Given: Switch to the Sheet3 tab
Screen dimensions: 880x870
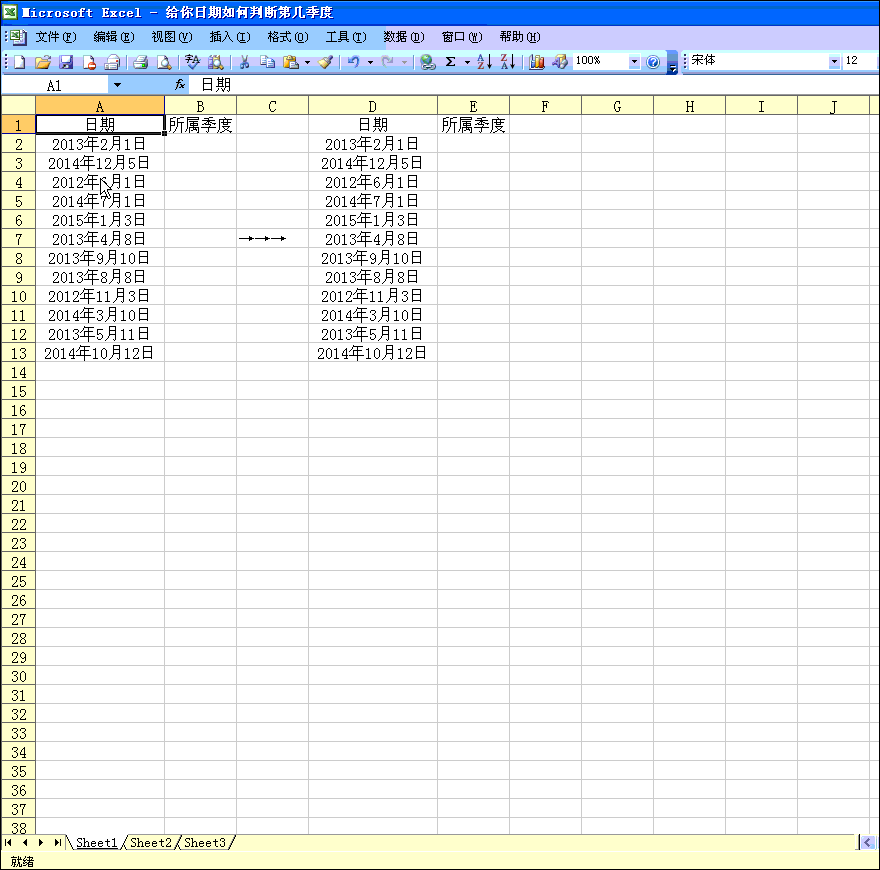Looking at the screenshot, I should click(x=205, y=843).
